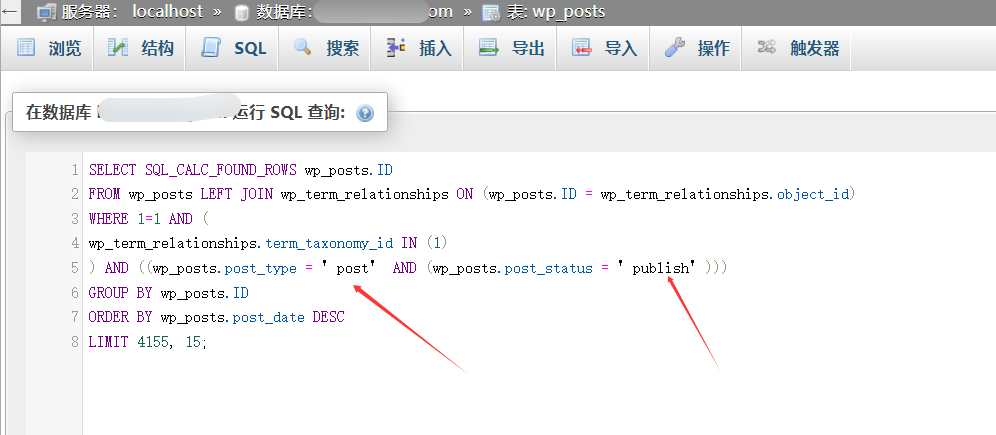Click line number 1 in the editor gutter
Screen dimensions: 996x435
75,170
